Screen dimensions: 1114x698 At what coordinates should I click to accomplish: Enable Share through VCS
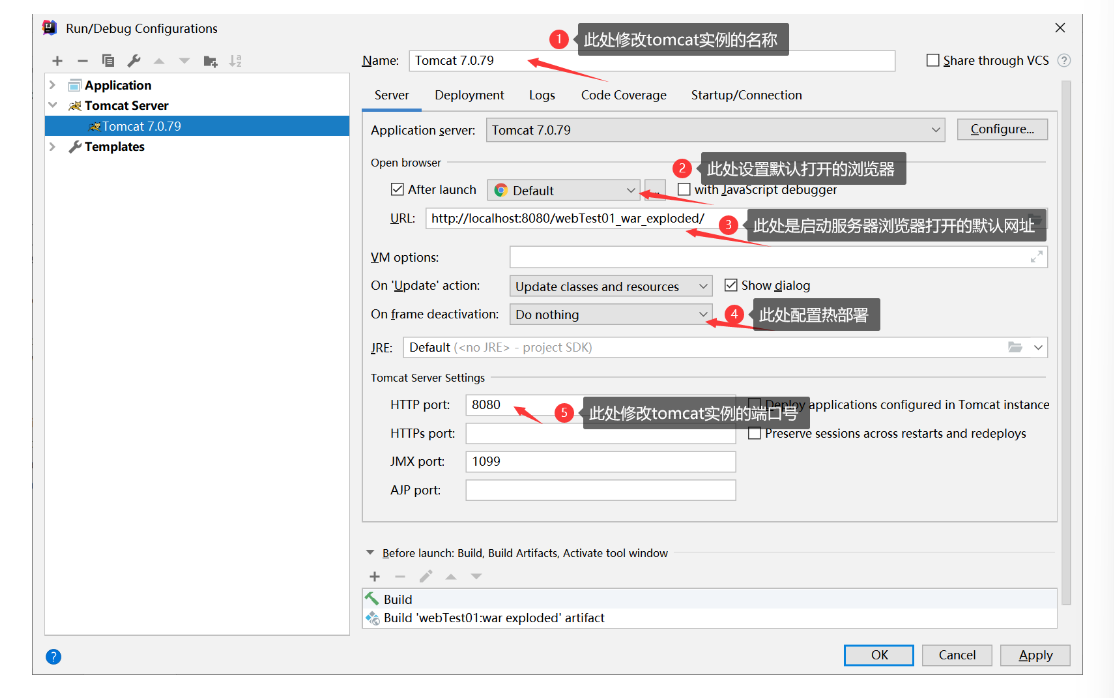tap(933, 60)
